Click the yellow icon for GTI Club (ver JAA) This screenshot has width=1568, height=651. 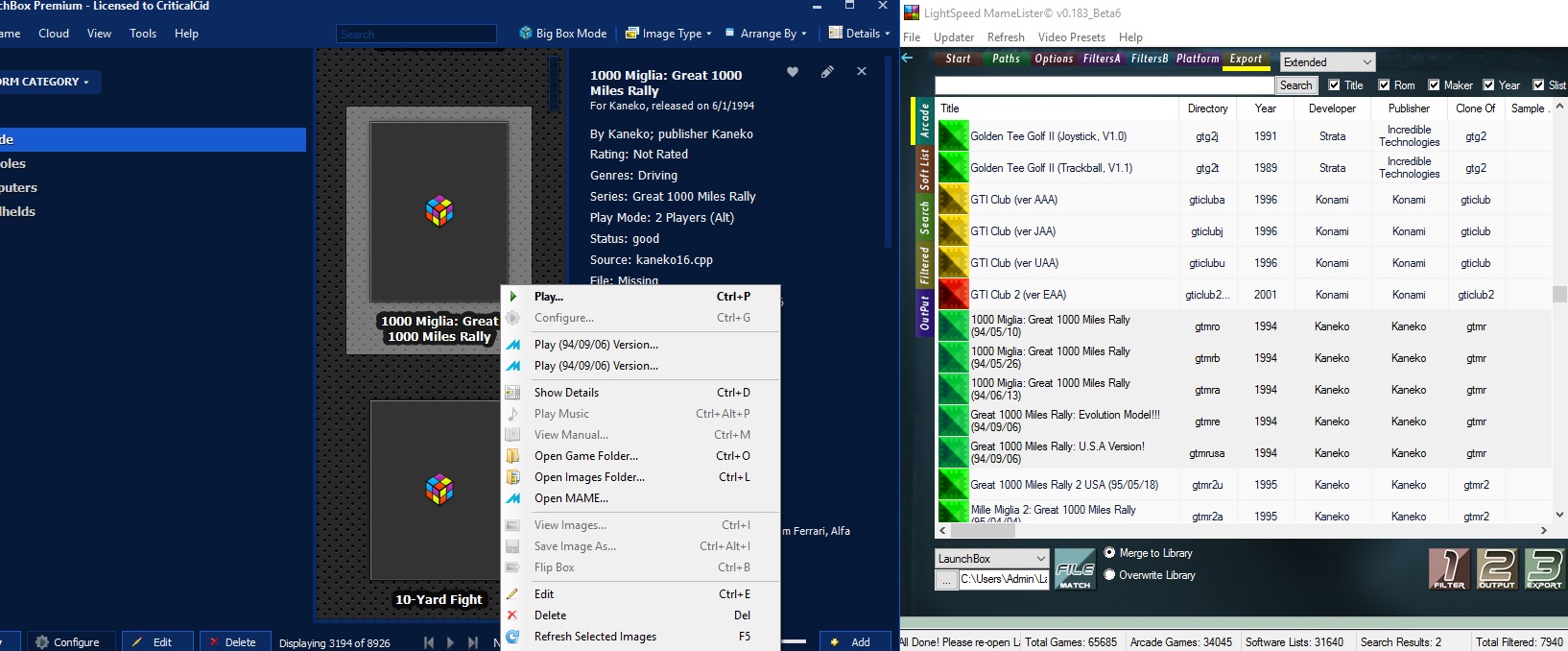pos(953,231)
